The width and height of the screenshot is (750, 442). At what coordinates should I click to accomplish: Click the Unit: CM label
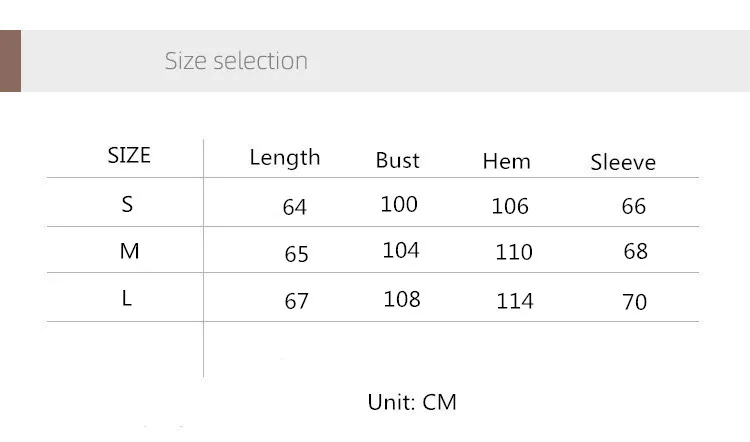(411, 402)
